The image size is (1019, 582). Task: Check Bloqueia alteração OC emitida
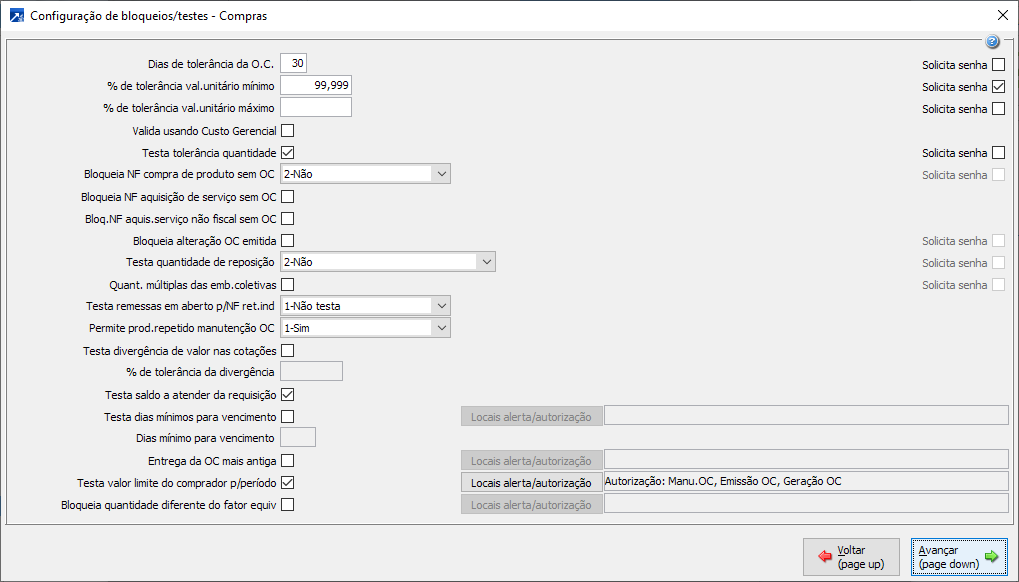(288, 240)
